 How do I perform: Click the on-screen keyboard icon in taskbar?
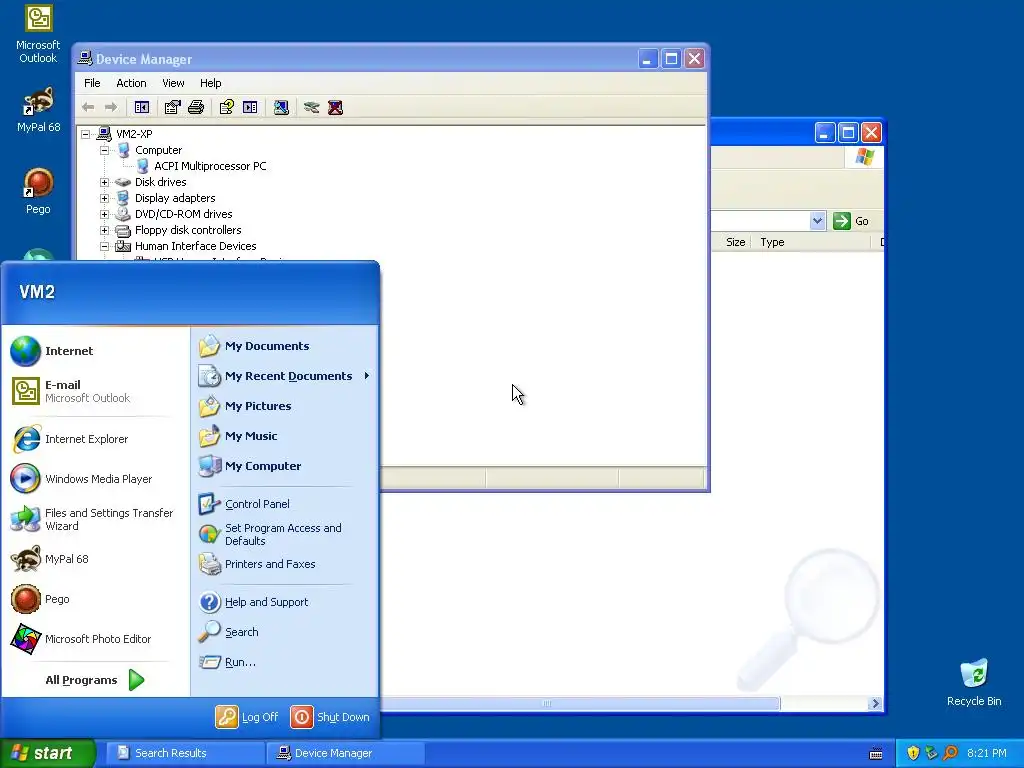[876, 754]
